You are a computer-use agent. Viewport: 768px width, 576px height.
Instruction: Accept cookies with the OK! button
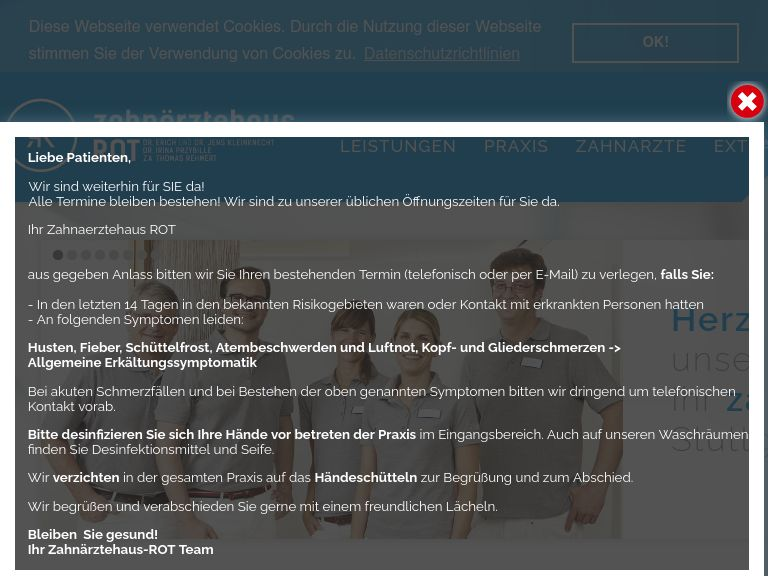[x=655, y=43]
